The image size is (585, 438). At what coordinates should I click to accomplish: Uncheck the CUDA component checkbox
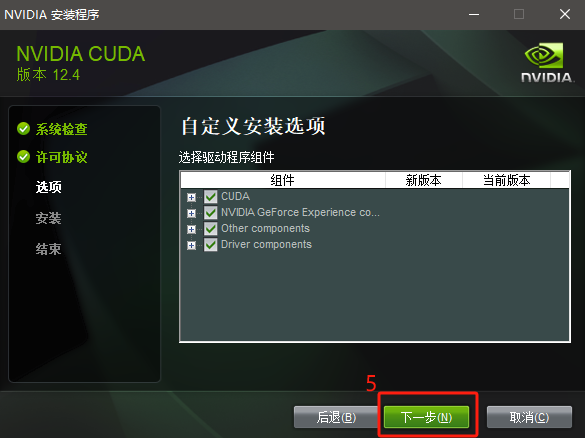(210, 197)
